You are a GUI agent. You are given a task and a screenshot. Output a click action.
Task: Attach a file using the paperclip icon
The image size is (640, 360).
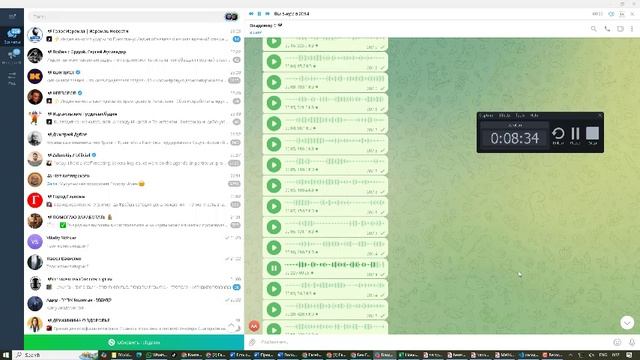[x=252, y=342]
